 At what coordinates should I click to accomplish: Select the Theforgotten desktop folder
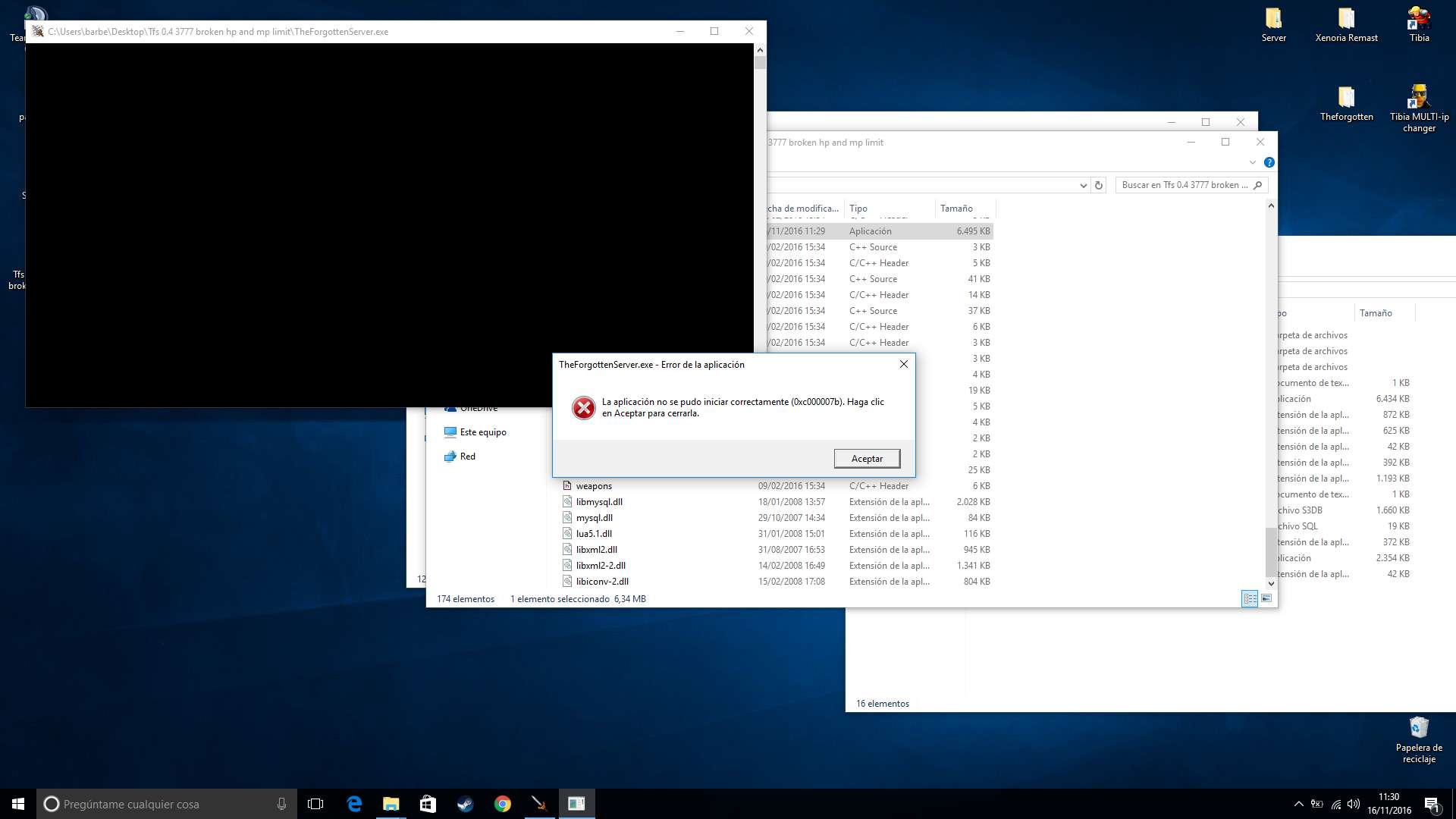pos(1346,104)
